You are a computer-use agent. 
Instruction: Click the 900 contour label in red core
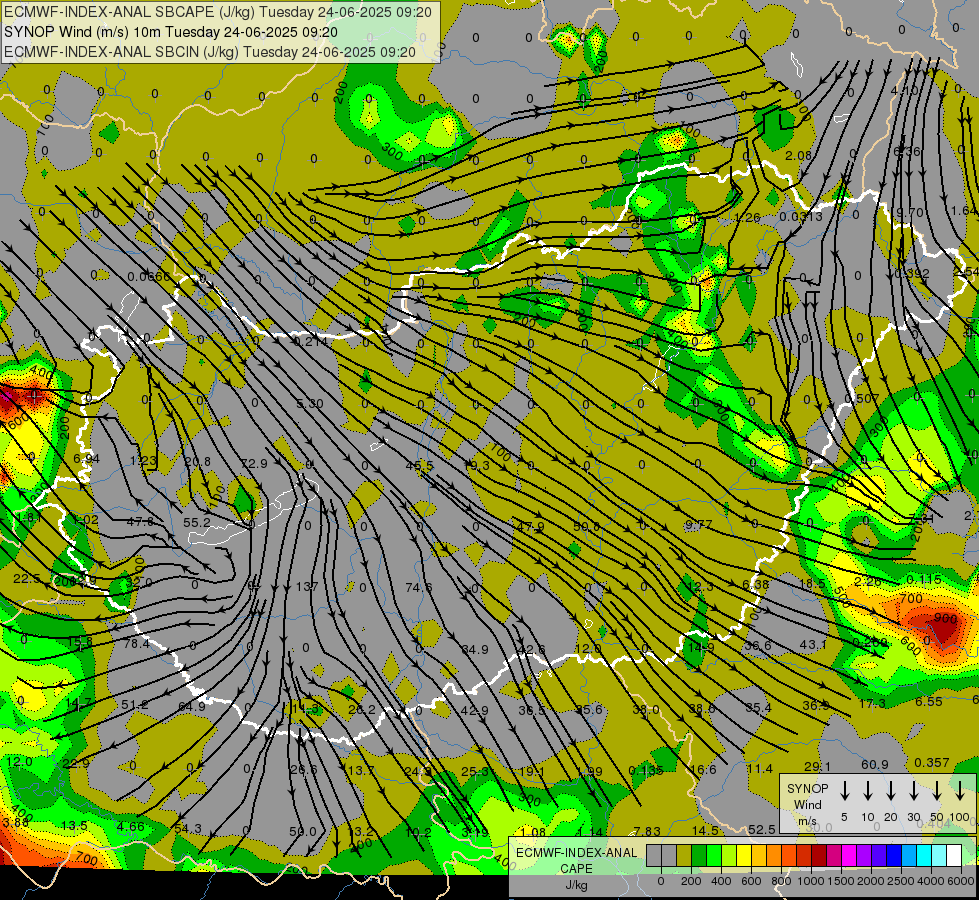(945, 618)
